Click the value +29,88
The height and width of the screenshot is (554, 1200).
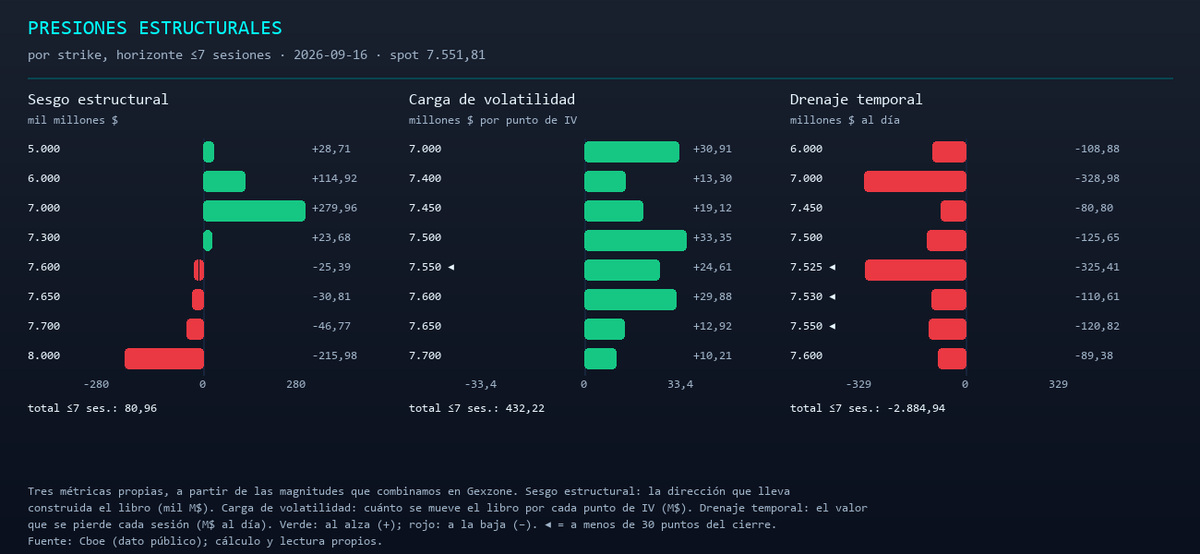712,297
